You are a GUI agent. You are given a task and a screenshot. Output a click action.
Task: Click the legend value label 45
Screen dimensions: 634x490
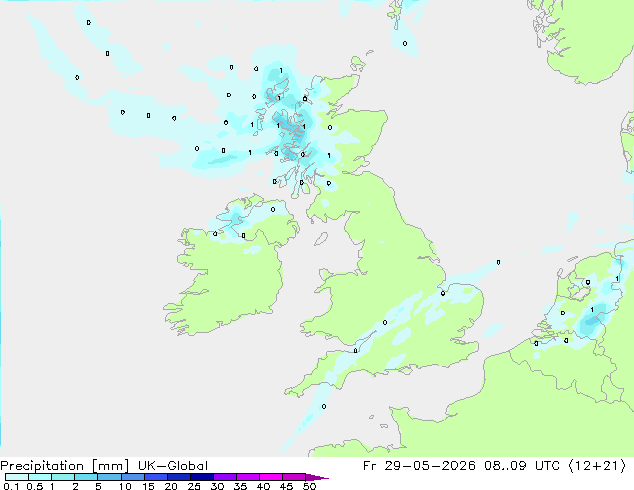tap(286, 486)
